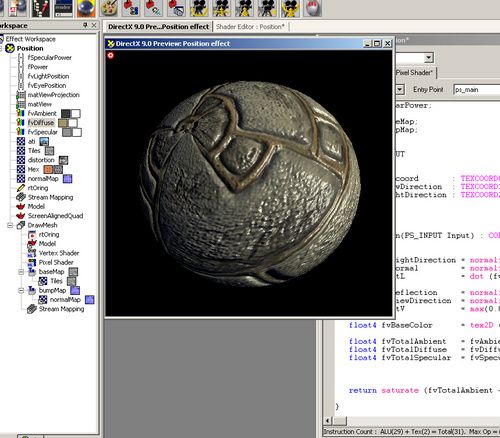
Task: Click the Pixel Shader node icon
Action: [32, 262]
